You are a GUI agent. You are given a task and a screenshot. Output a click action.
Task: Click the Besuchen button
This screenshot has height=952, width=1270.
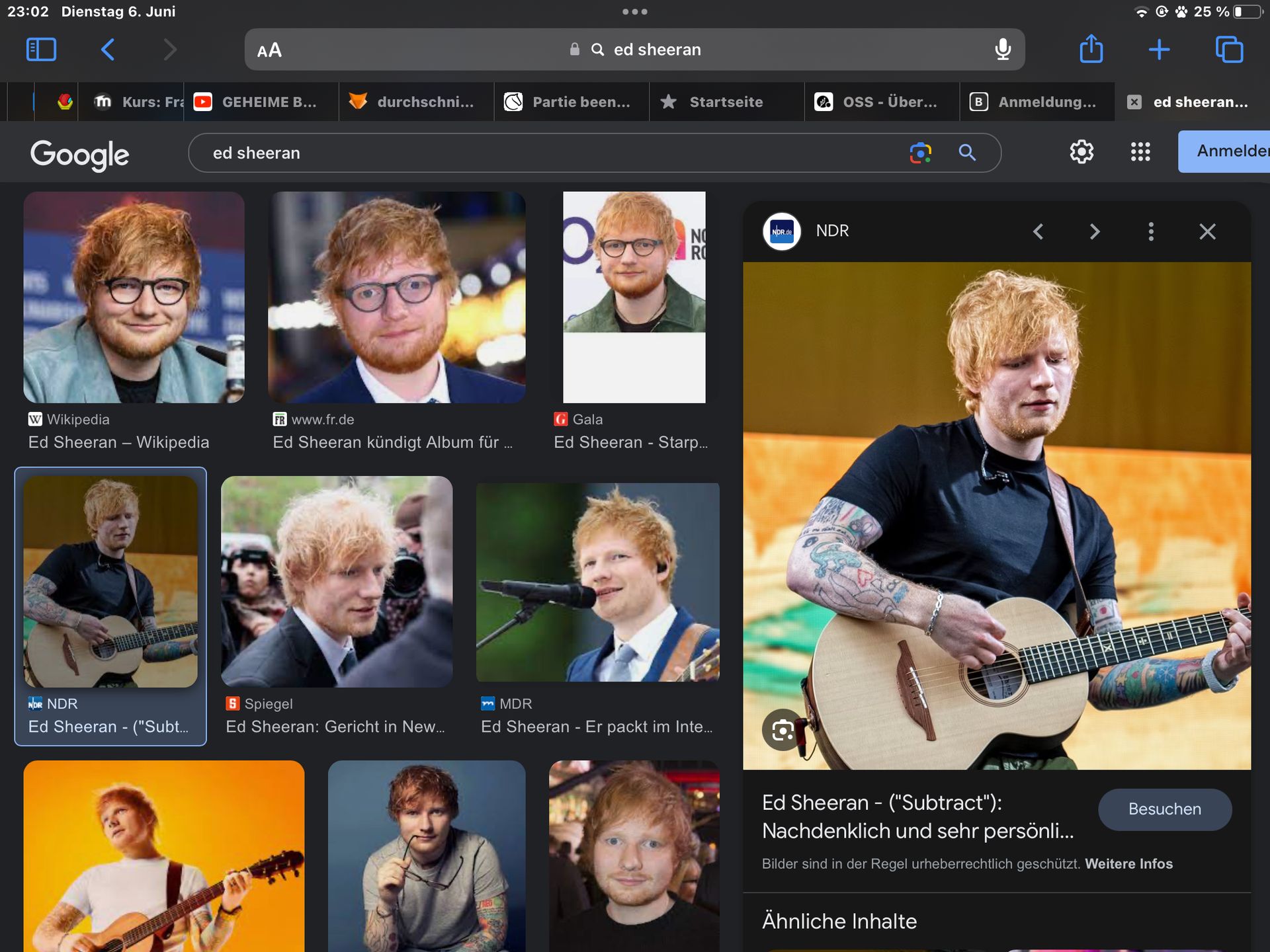coord(1164,809)
